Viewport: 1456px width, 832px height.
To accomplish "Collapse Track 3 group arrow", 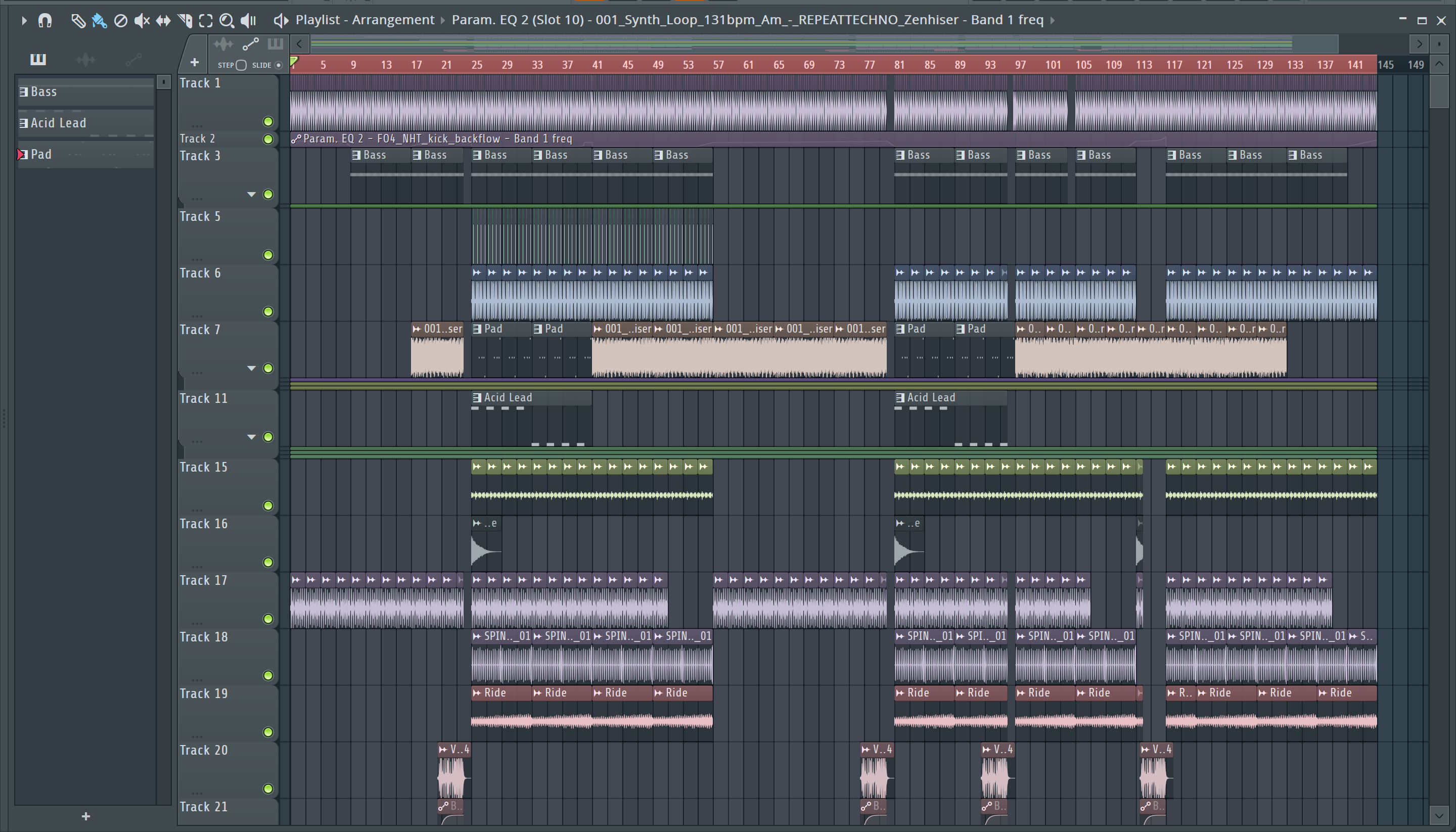I will [251, 194].
